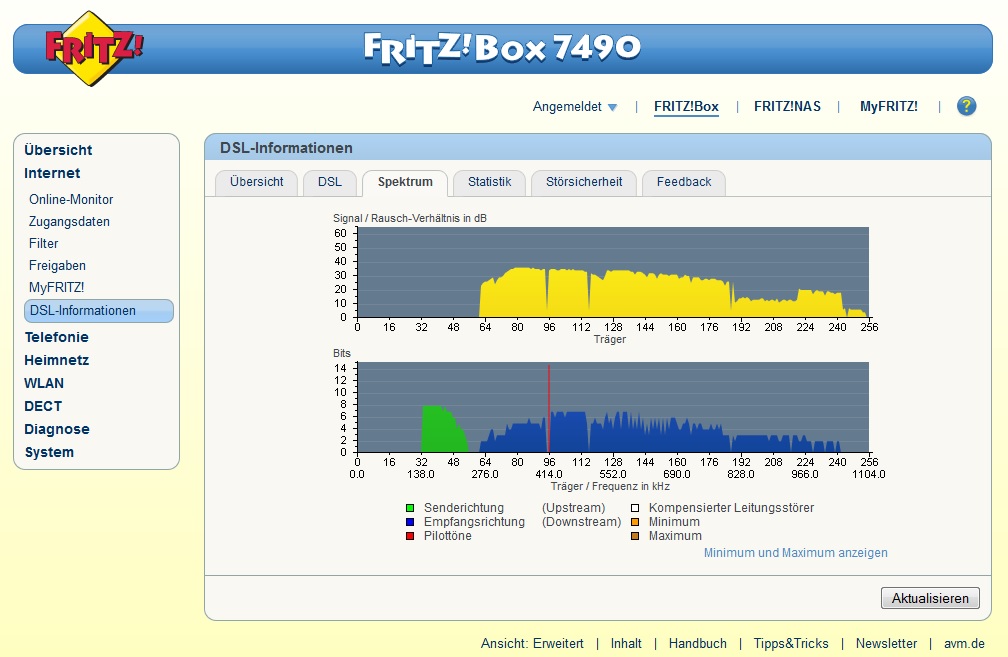Switch to the Übersicht tab
Screen dimensions: 1008x657
[x=256, y=183]
